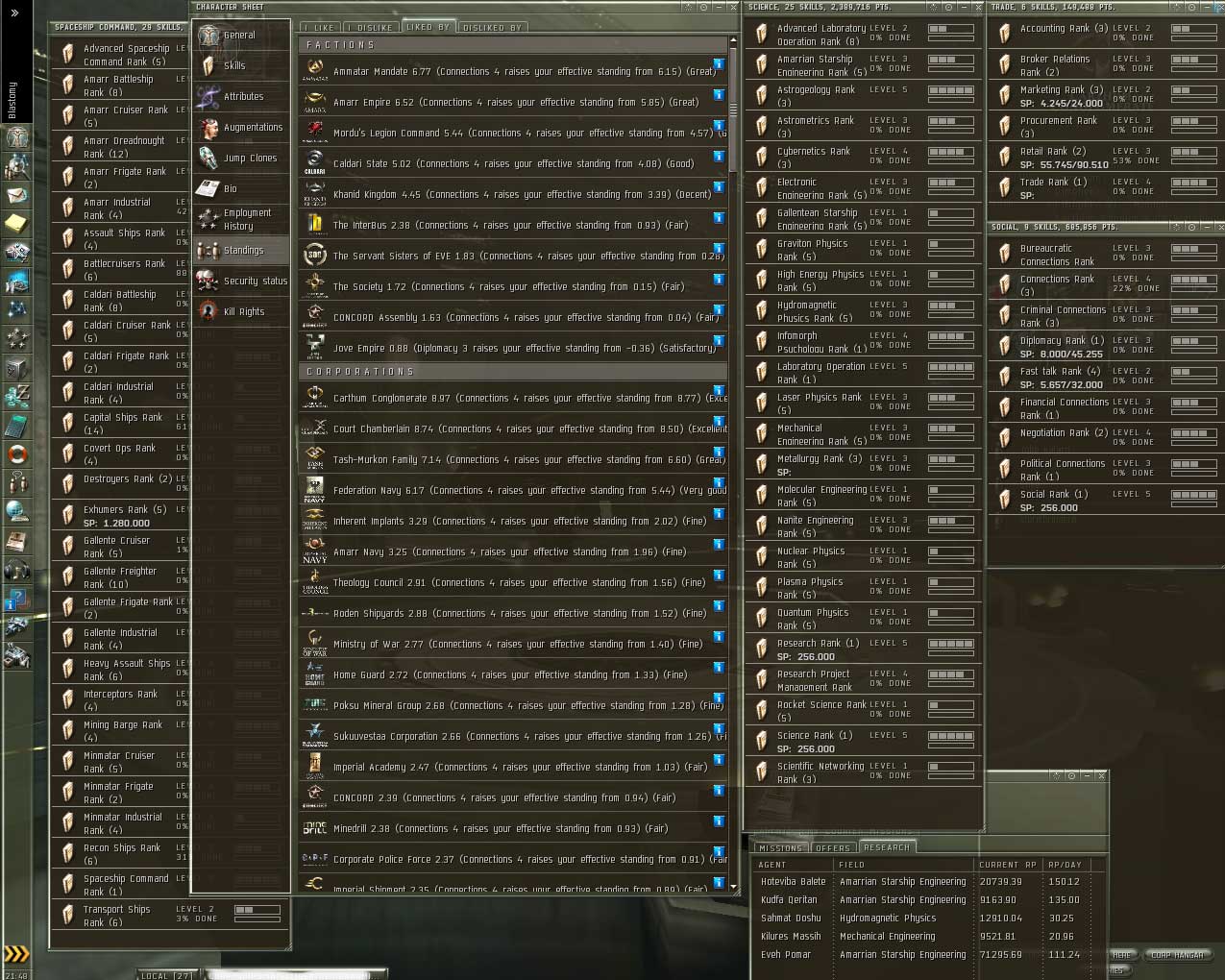
Task: Open Jump Clones in the character sheet
Action: click(241, 158)
